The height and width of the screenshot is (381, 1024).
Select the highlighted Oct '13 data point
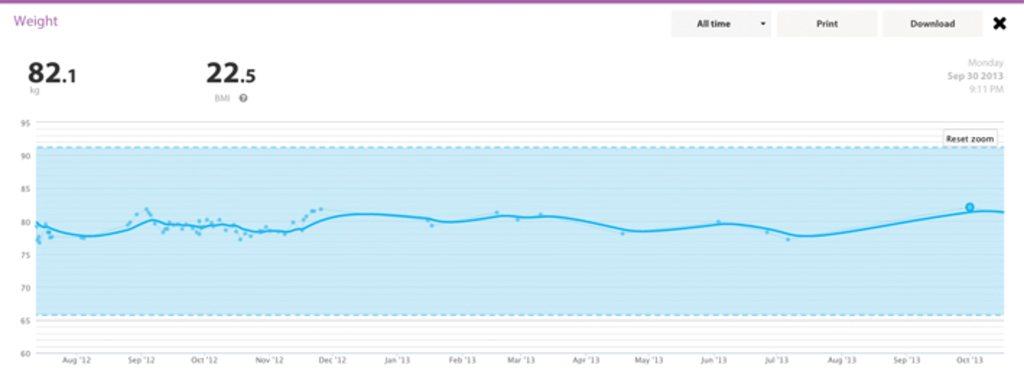tap(970, 207)
